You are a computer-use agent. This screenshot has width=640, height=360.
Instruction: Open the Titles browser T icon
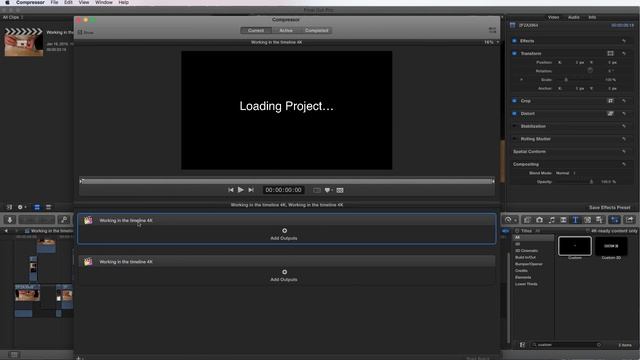coord(575,220)
